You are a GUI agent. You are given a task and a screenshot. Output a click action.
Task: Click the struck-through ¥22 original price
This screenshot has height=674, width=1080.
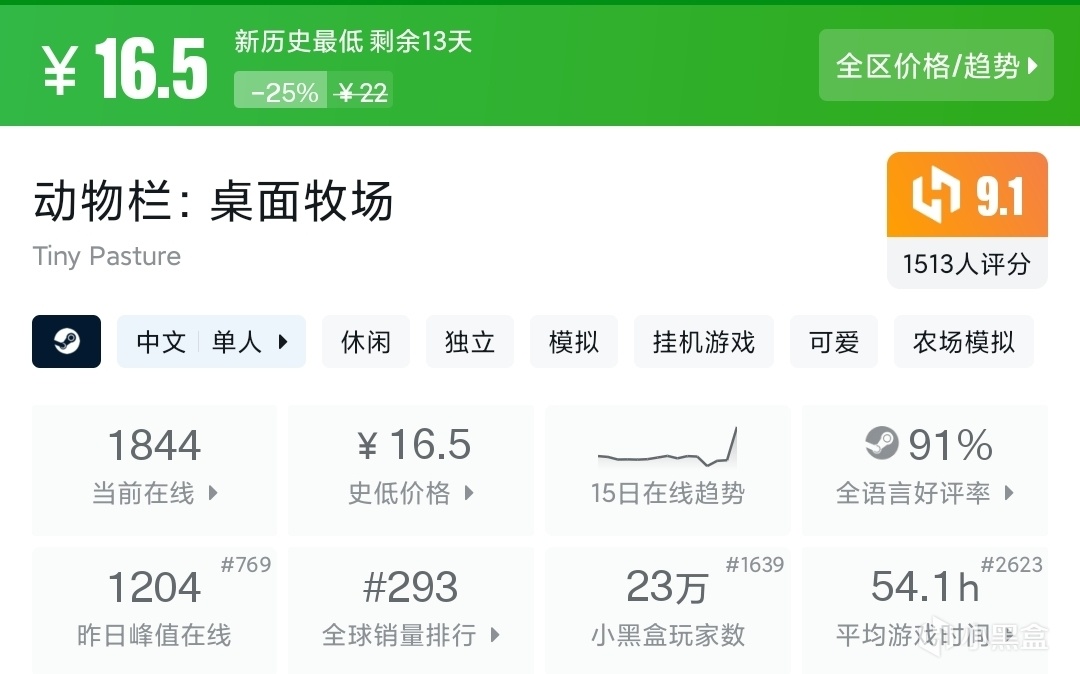coord(361,92)
